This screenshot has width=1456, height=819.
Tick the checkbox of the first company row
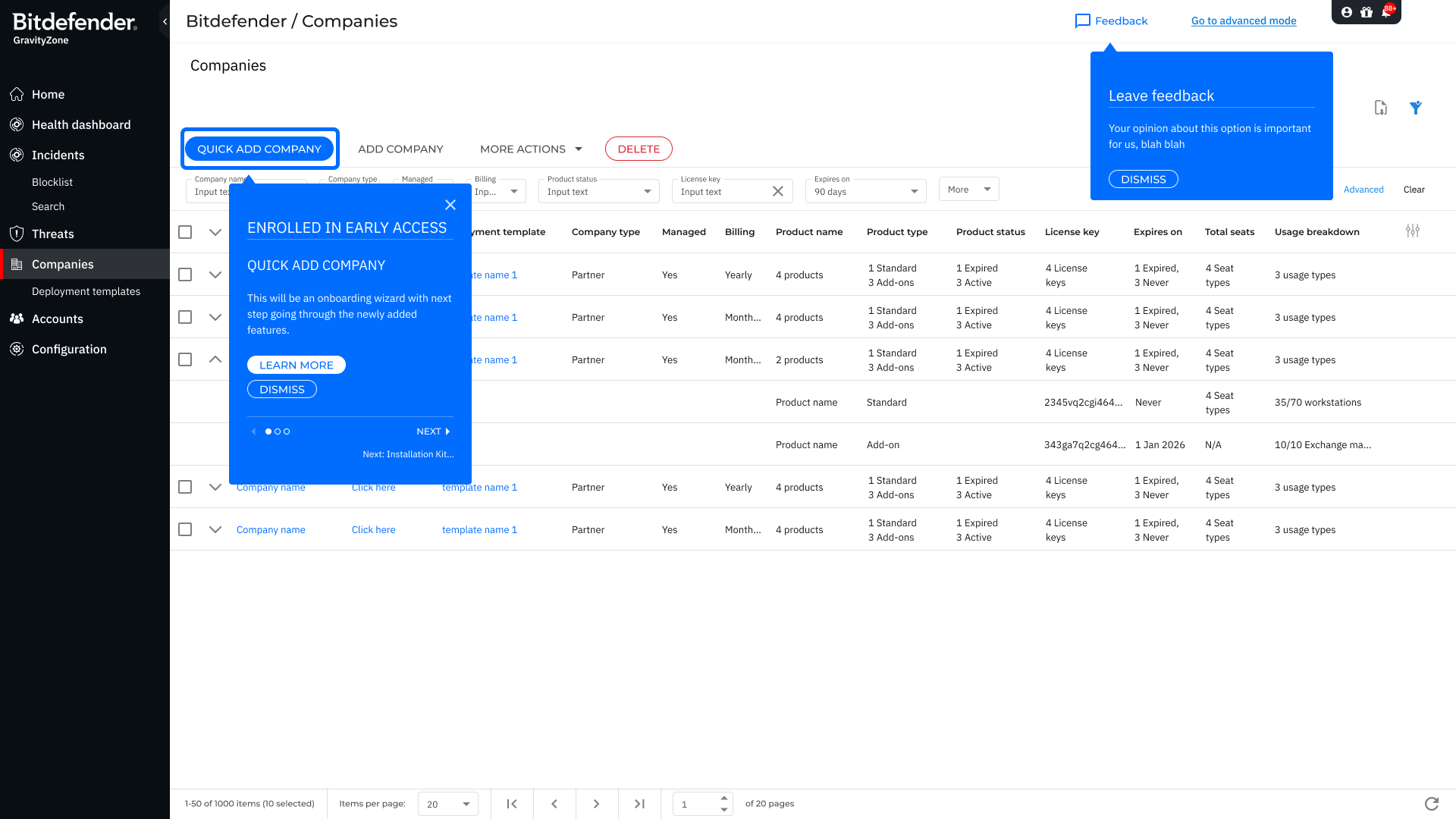(x=185, y=275)
